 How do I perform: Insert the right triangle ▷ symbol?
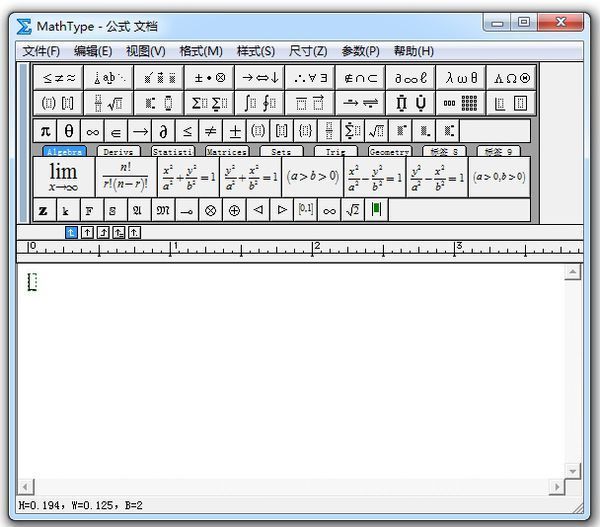click(x=282, y=210)
